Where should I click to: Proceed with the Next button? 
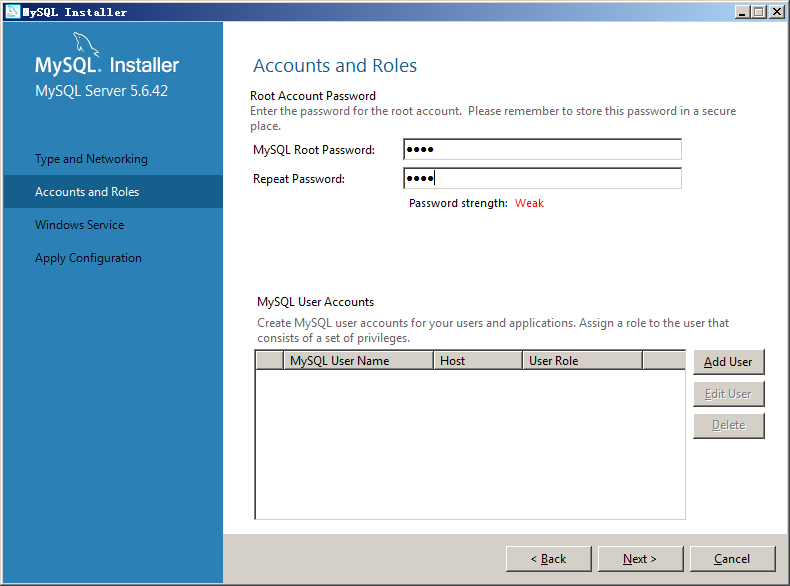click(640, 559)
